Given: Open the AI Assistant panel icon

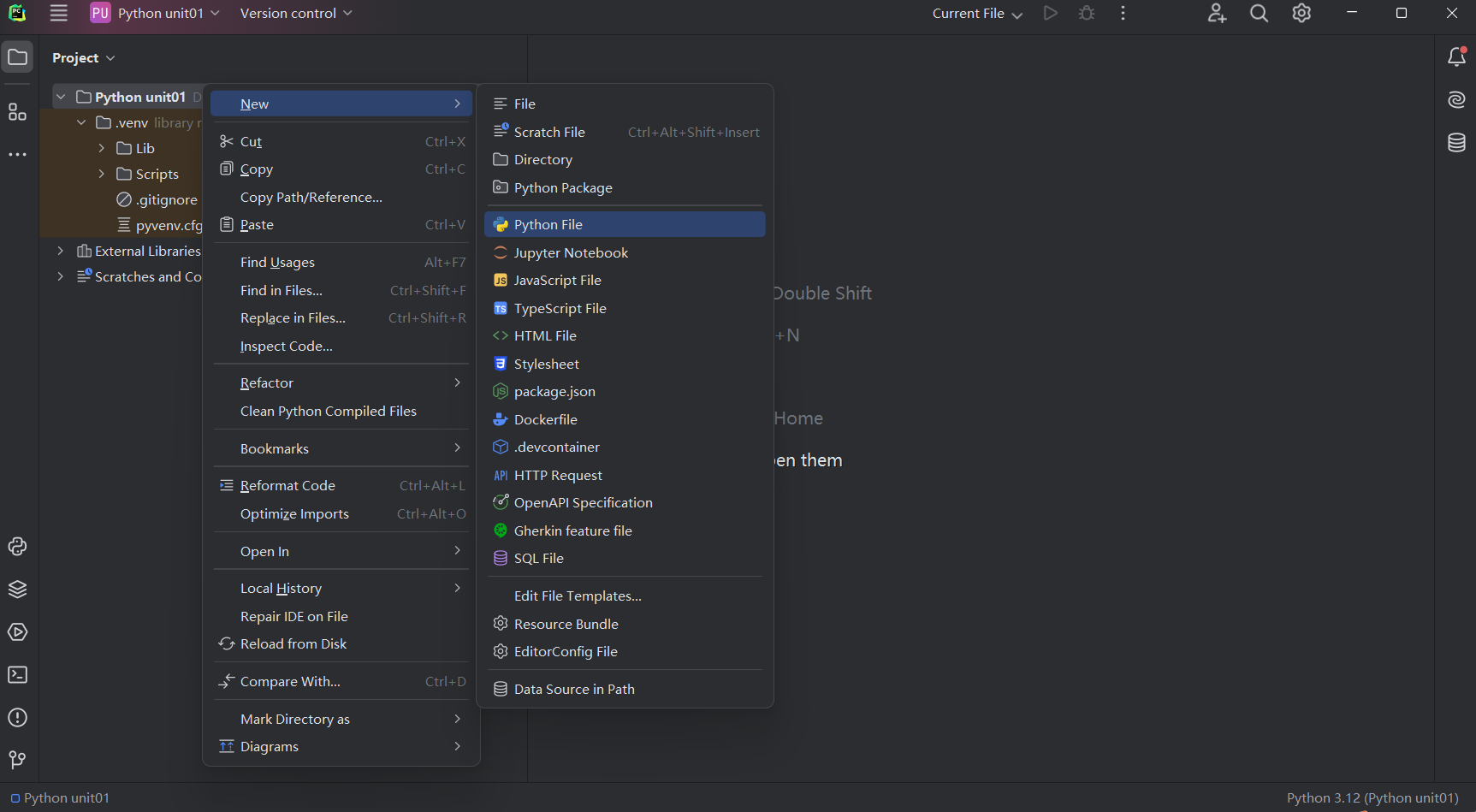Looking at the screenshot, I should (x=1456, y=100).
